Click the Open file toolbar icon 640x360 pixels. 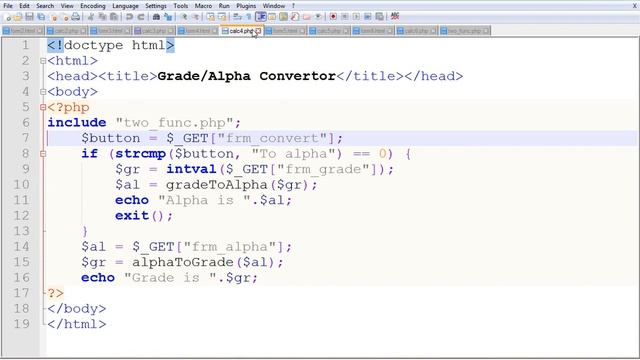click(18, 17)
